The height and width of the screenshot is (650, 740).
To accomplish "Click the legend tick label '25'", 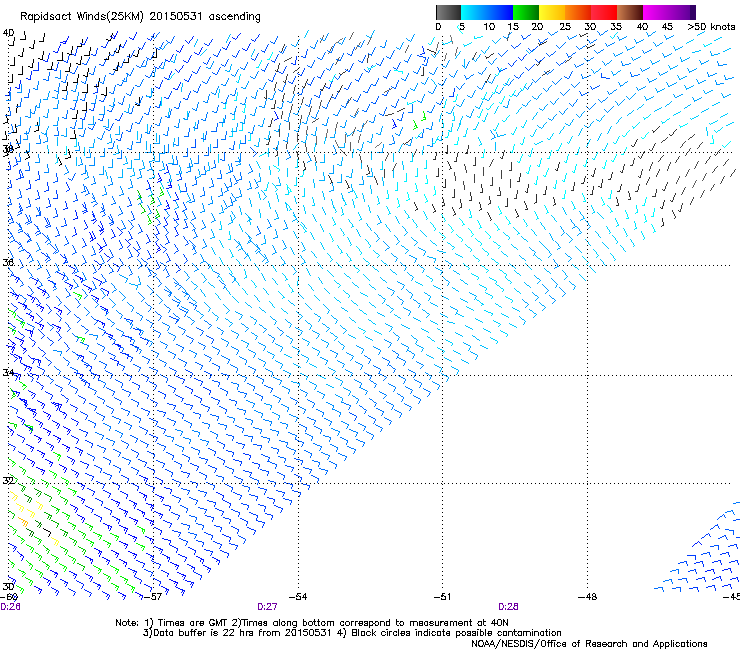I will [565, 27].
